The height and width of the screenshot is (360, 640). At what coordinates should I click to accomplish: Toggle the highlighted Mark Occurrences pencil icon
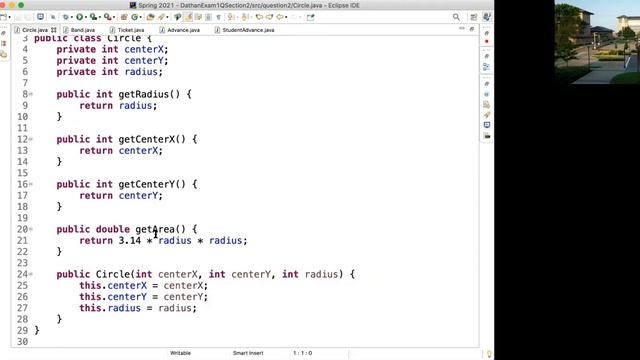pyautogui.click(x=188, y=17)
